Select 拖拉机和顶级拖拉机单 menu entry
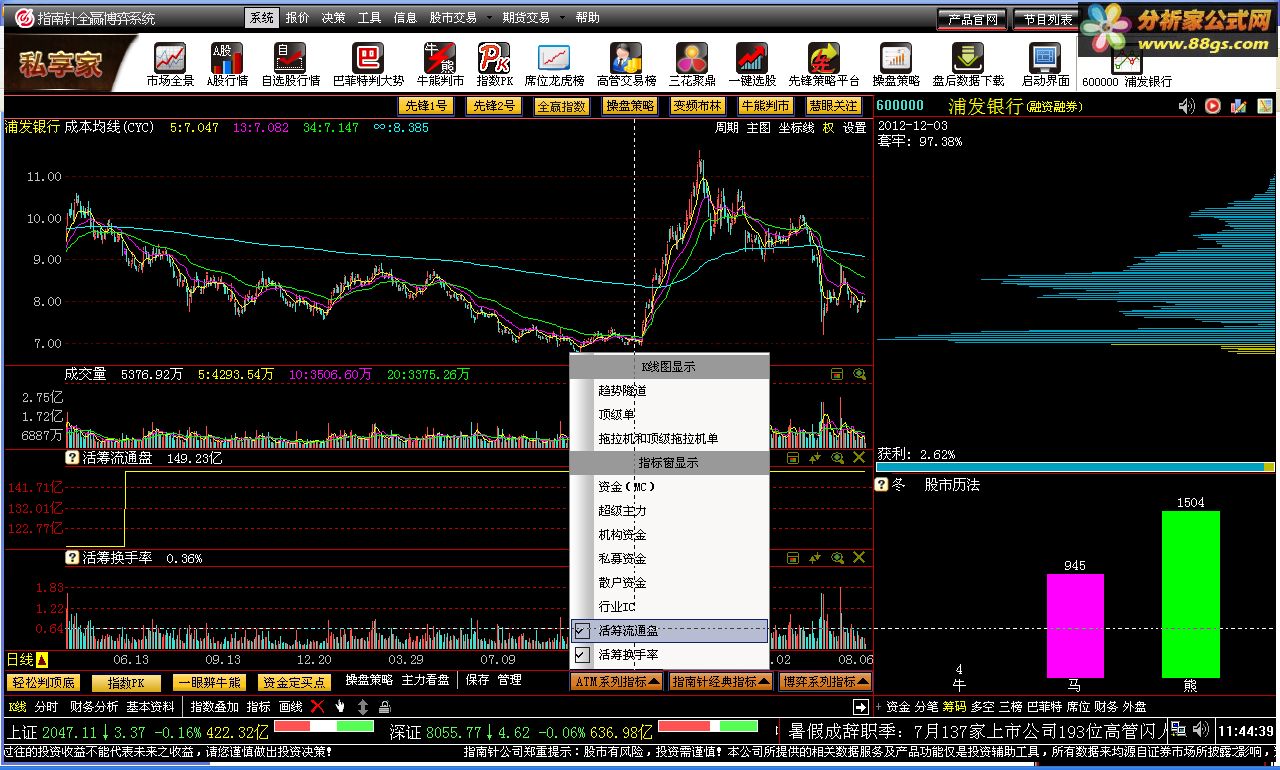Viewport: 1280px width, 770px height. [669, 439]
